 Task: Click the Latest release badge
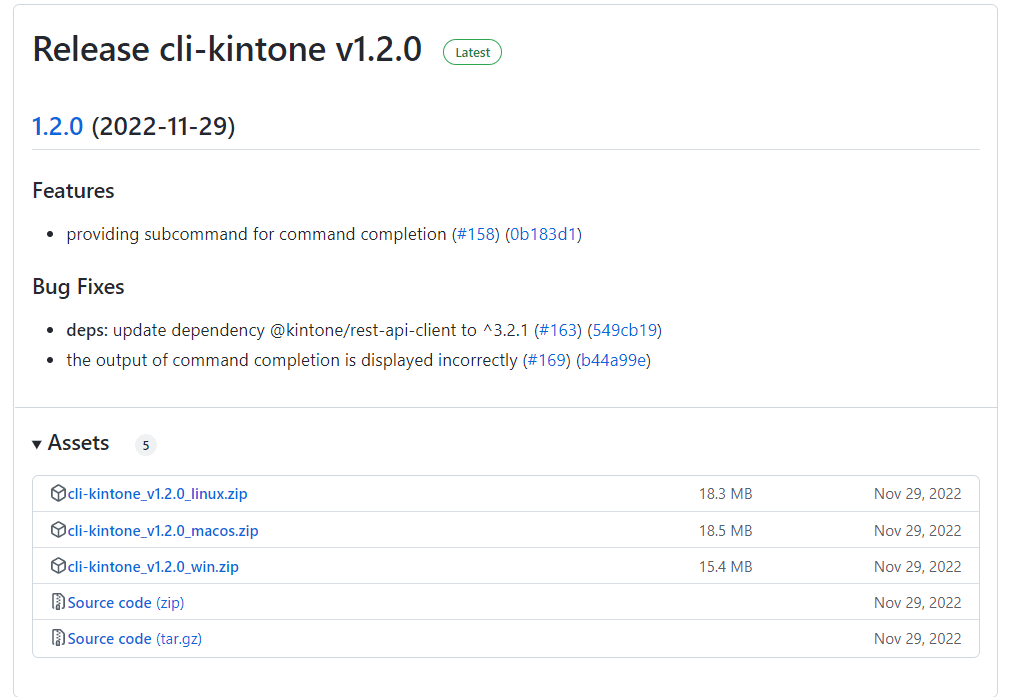(471, 52)
